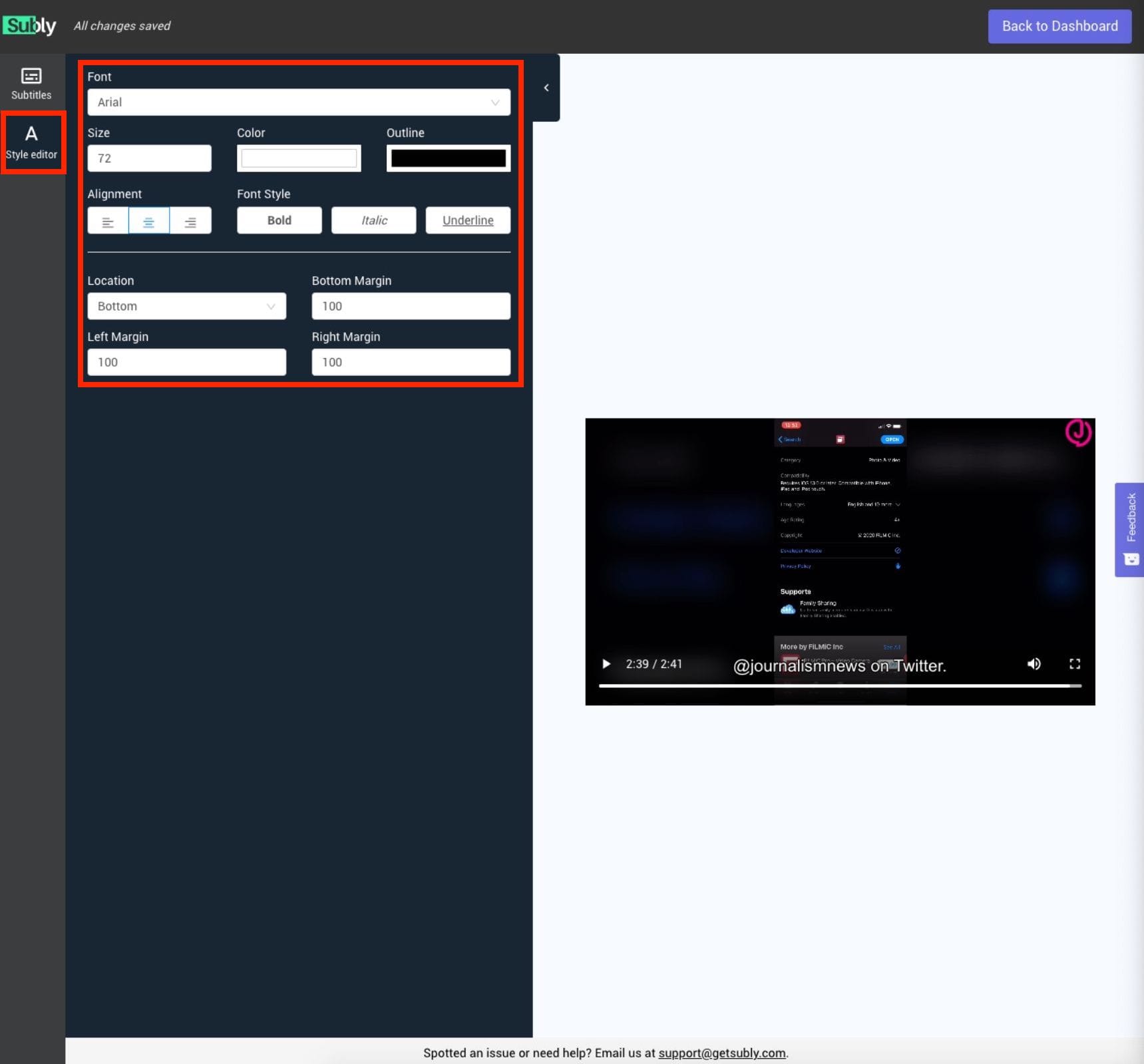Screen dimensions: 1144x1064
Task: Open the Font dropdown showing Arial
Action: tap(299, 102)
